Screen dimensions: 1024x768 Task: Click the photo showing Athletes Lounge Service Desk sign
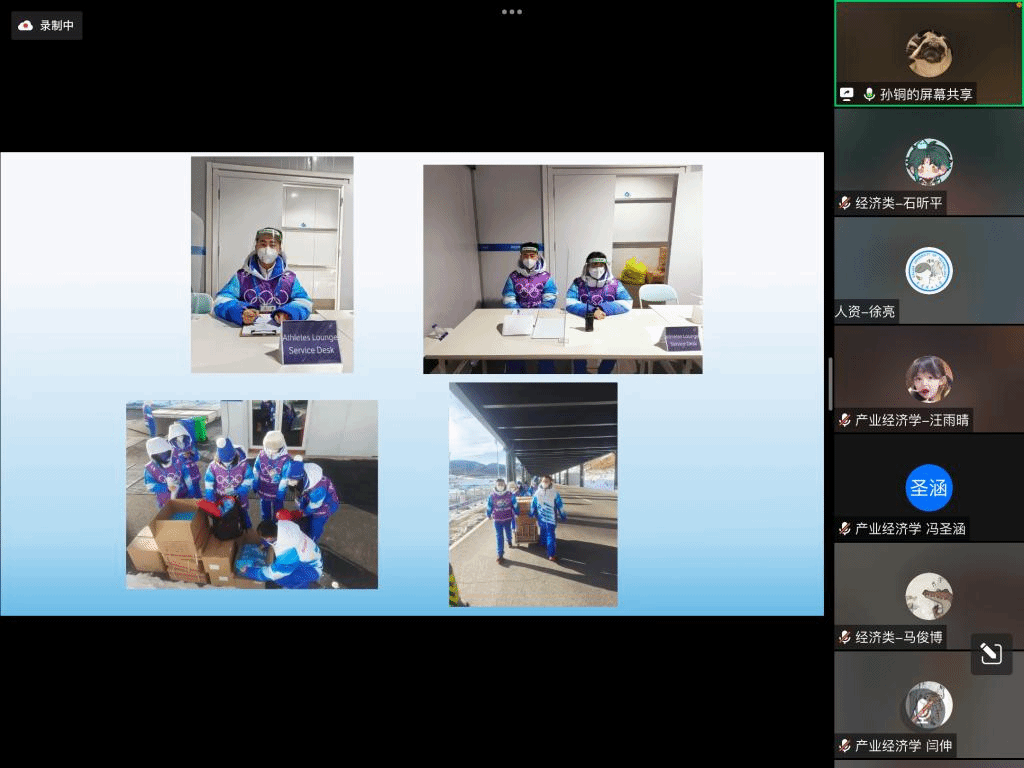pos(272,264)
